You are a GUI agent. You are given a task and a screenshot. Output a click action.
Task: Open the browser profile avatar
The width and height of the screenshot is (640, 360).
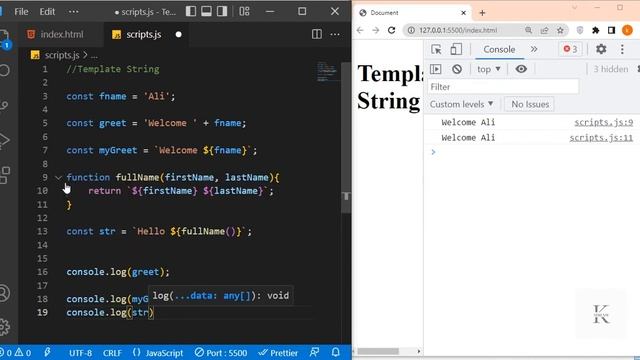tap(627, 30)
